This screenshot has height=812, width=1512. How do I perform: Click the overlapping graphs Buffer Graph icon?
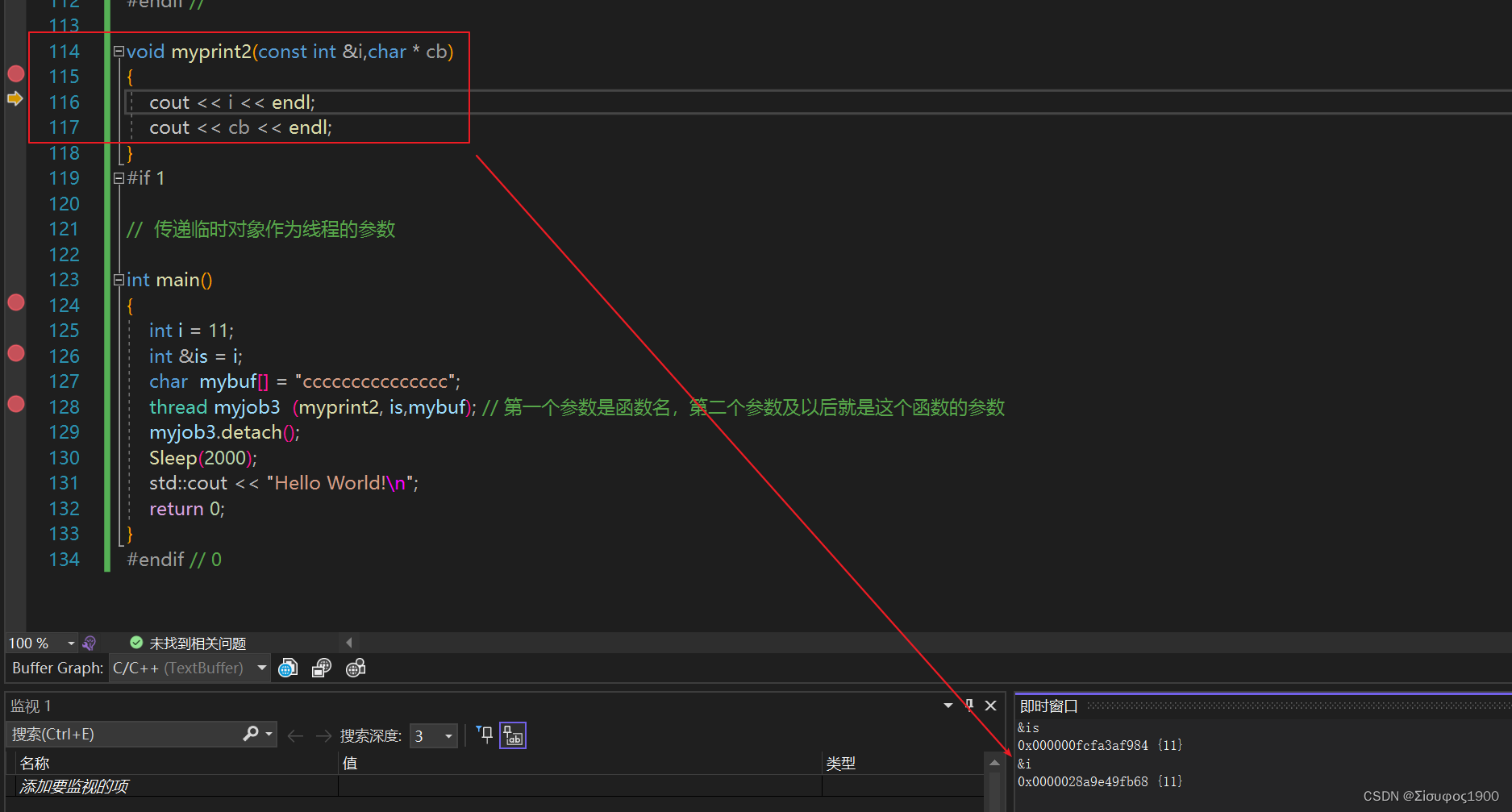[x=322, y=668]
